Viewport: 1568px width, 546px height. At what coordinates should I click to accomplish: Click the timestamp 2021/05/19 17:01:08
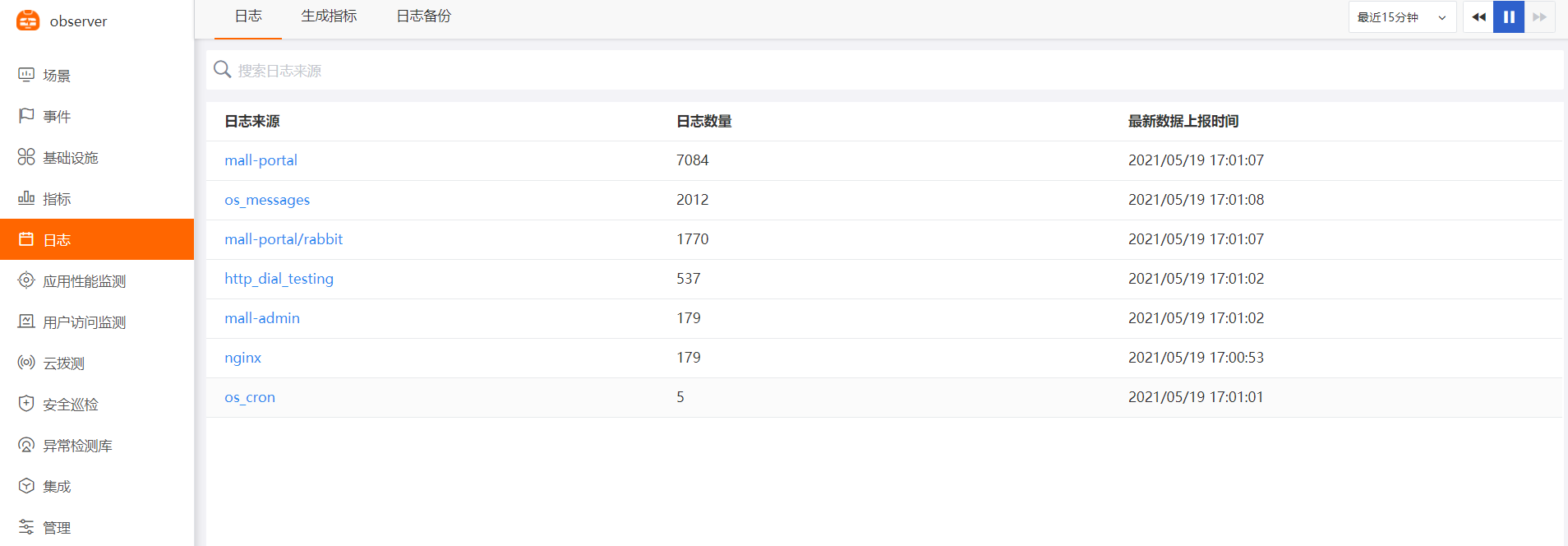click(x=1196, y=200)
